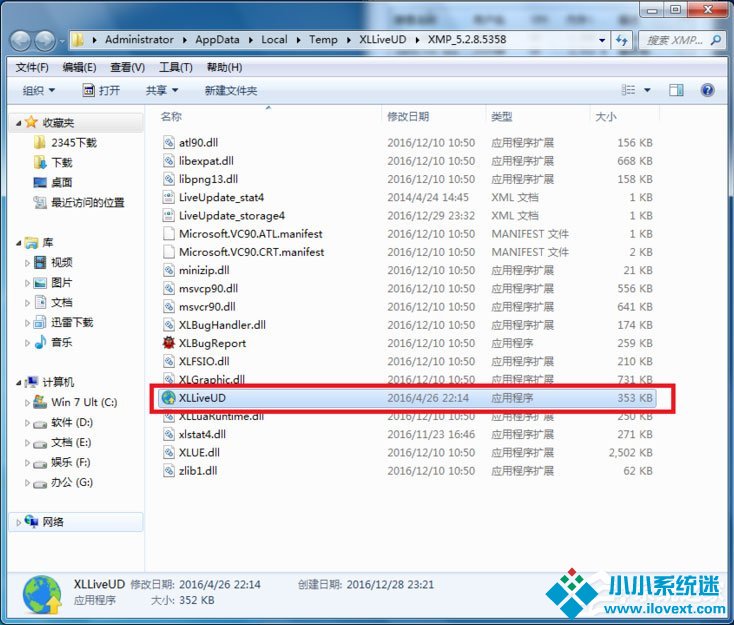Toggle the preview pane icon

pyautogui.click(x=676, y=90)
